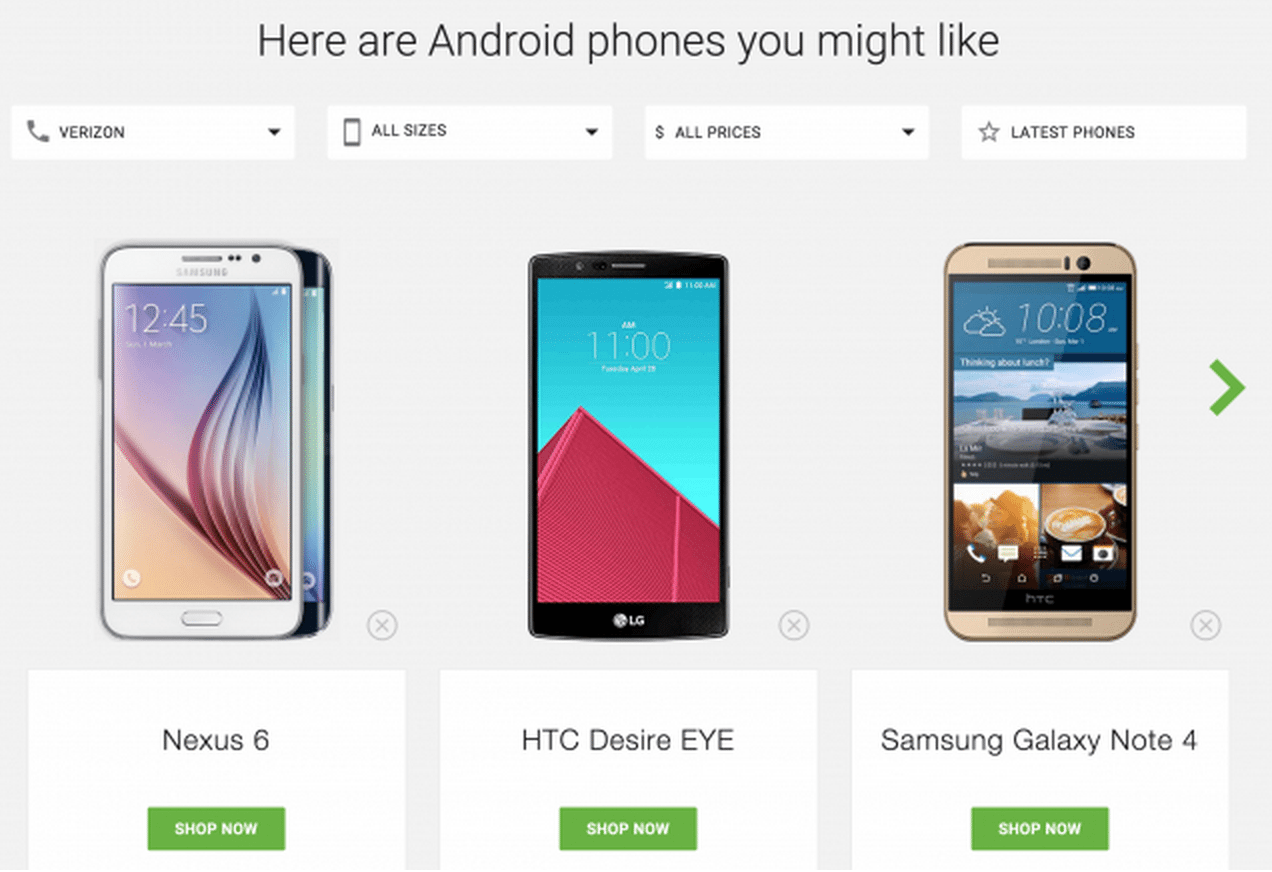Click the smartphone icon beside All Sizes
Screen dimensions: 1272x872
coord(352,131)
